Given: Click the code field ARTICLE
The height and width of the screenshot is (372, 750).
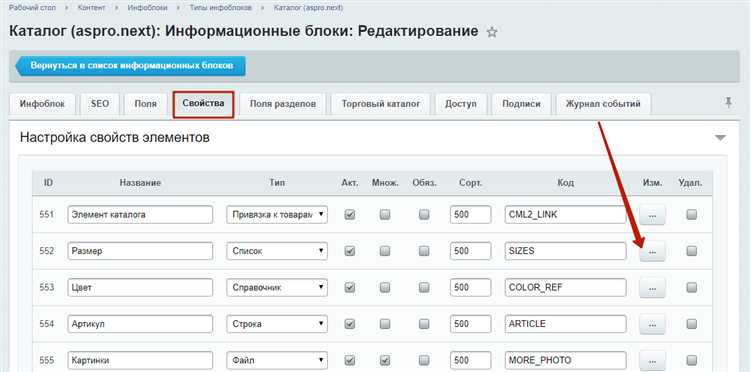Looking at the screenshot, I should tap(565, 324).
